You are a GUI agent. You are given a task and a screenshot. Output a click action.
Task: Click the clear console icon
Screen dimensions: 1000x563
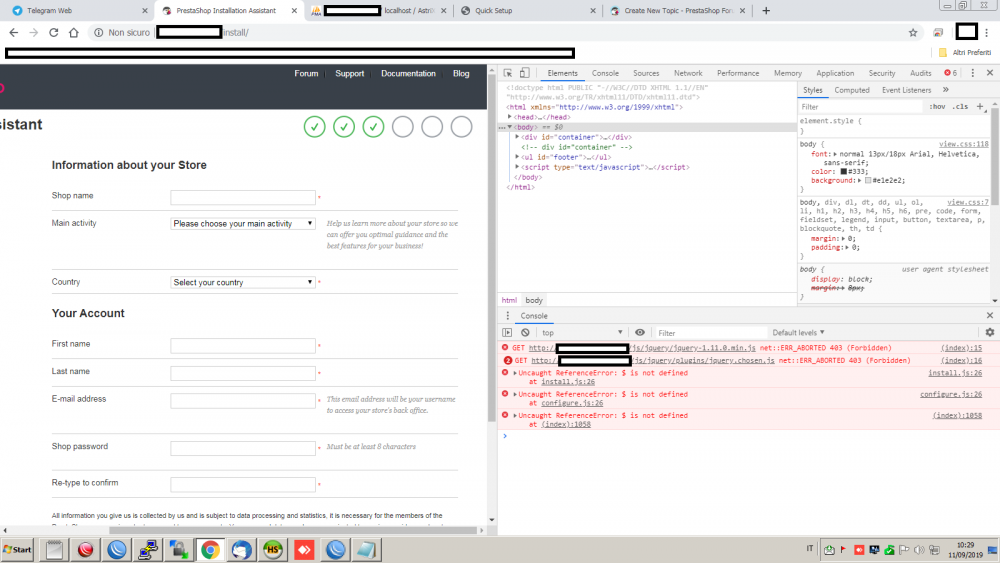coord(525,332)
